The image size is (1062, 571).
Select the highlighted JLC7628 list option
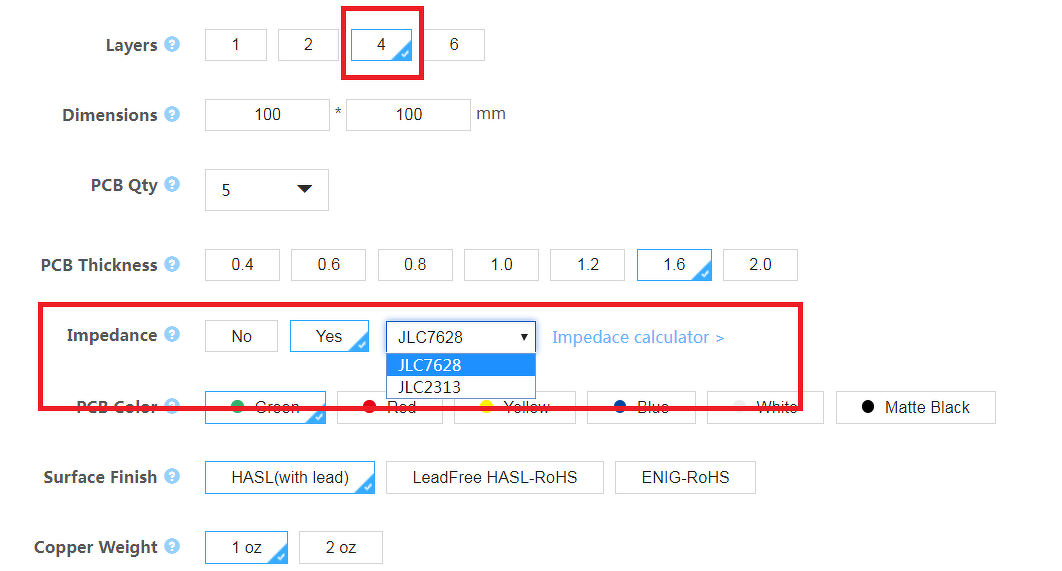pos(430,366)
